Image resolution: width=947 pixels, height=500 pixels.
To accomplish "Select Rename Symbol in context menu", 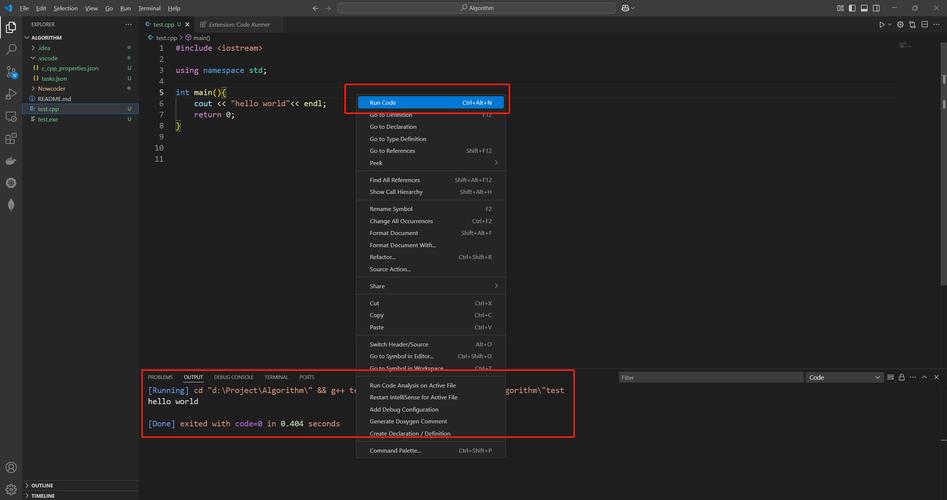I will point(431,209).
